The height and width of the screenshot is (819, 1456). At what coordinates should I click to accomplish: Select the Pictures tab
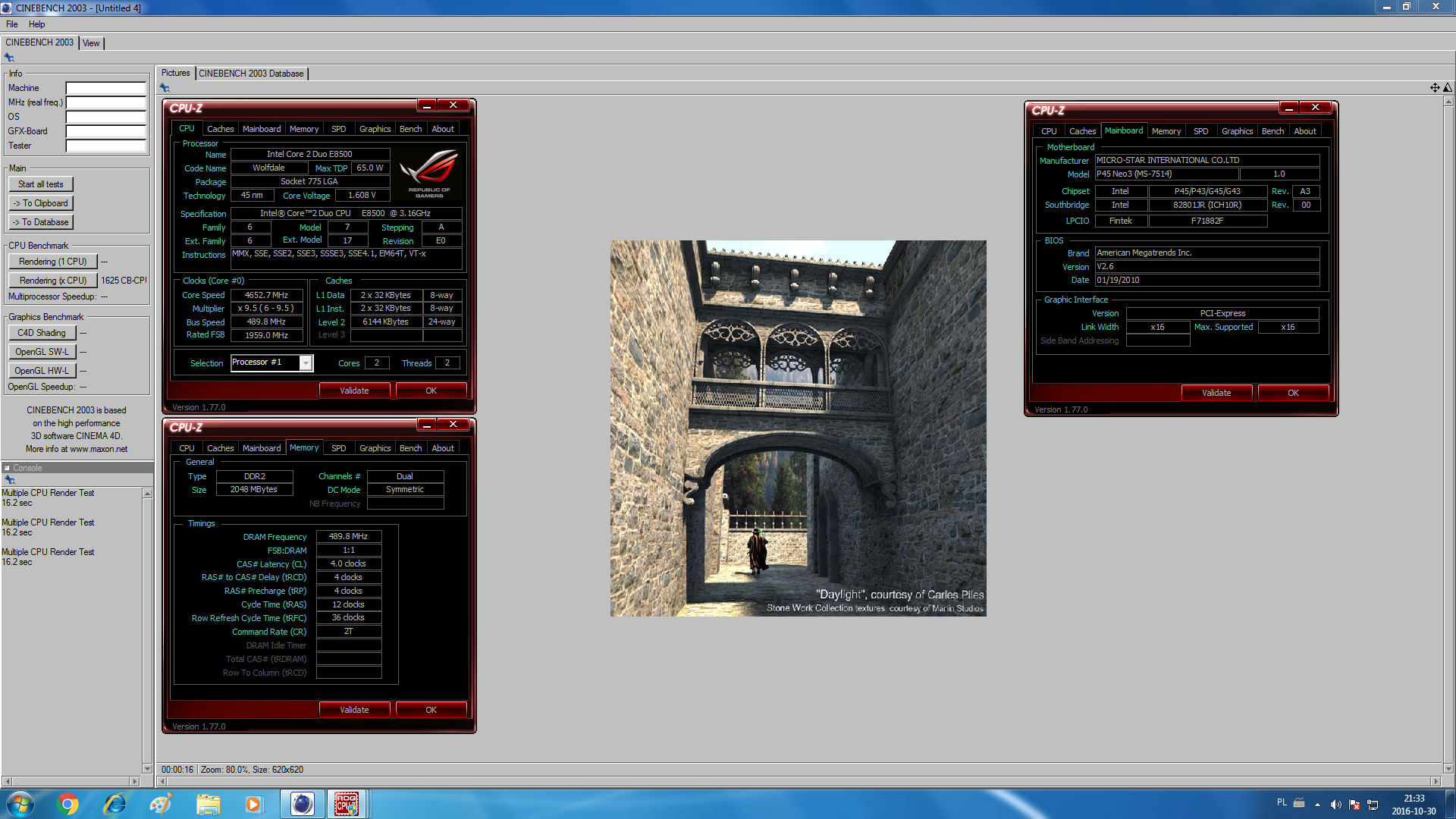point(175,73)
